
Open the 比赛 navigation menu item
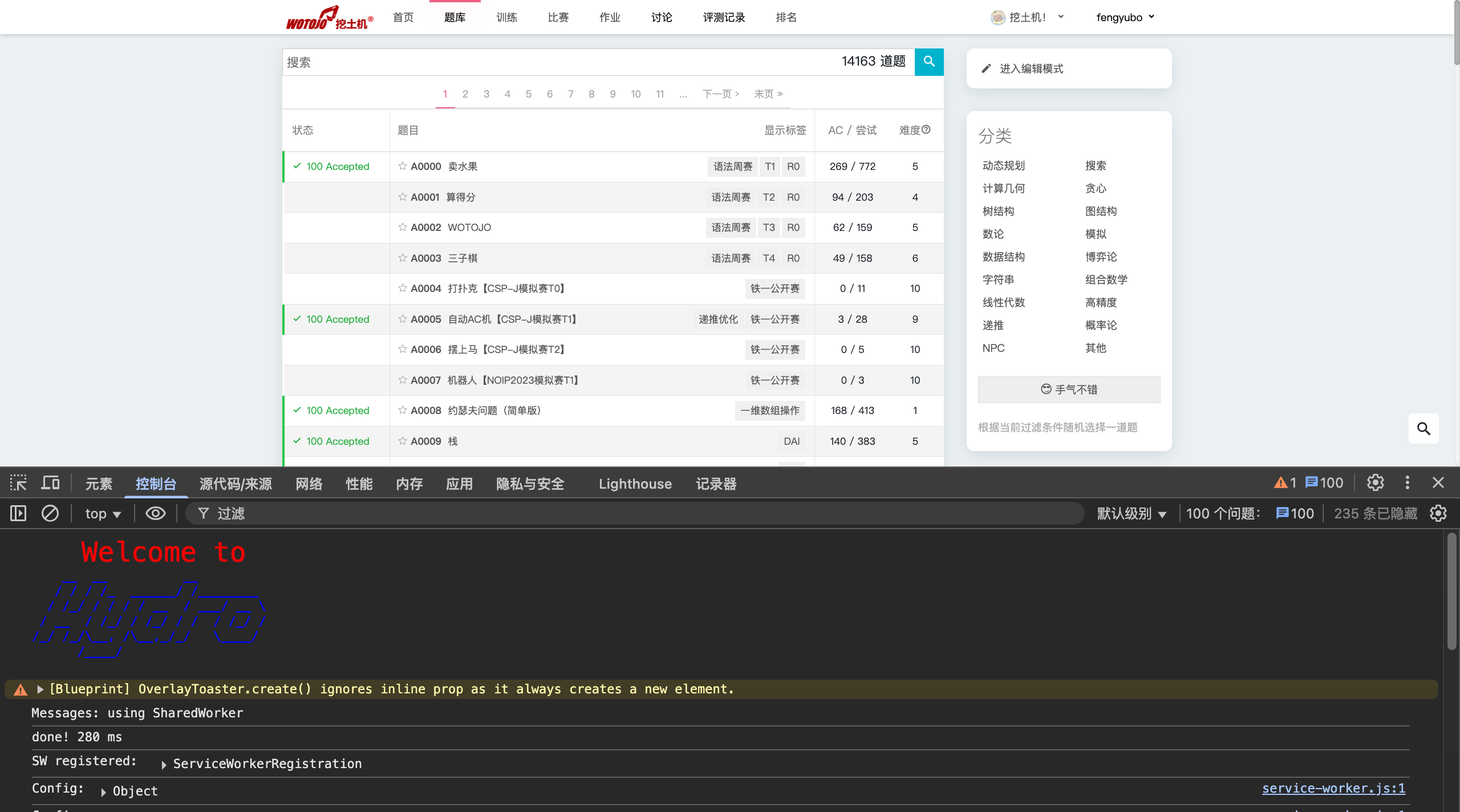click(x=558, y=18)
